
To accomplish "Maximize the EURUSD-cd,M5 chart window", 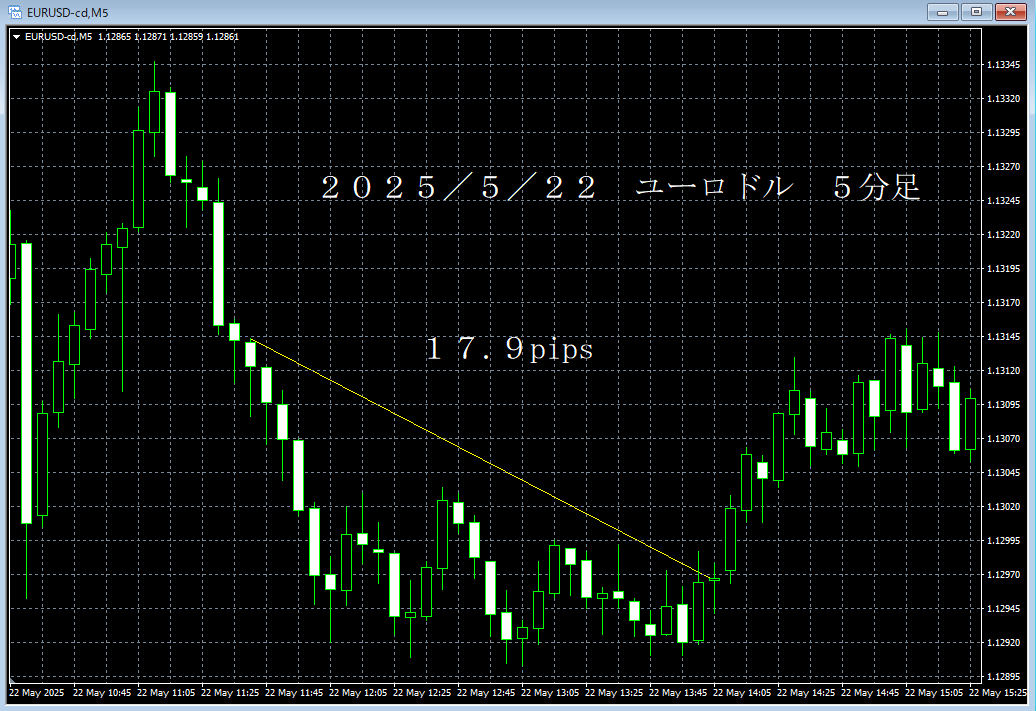I will pyautogui.click(x=976, y=12).
